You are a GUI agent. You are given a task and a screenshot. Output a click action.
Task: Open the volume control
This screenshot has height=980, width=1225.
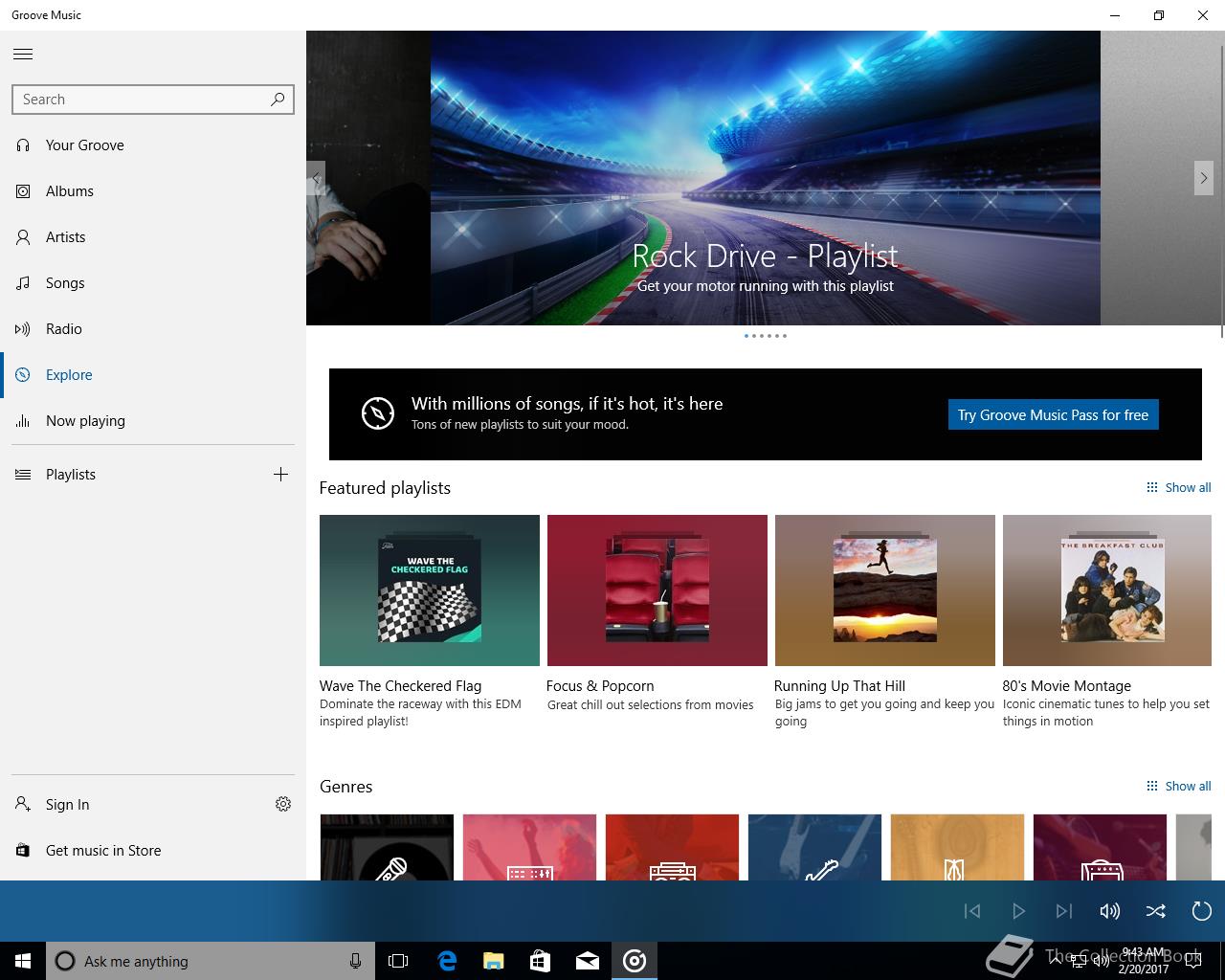[1110, 911]
